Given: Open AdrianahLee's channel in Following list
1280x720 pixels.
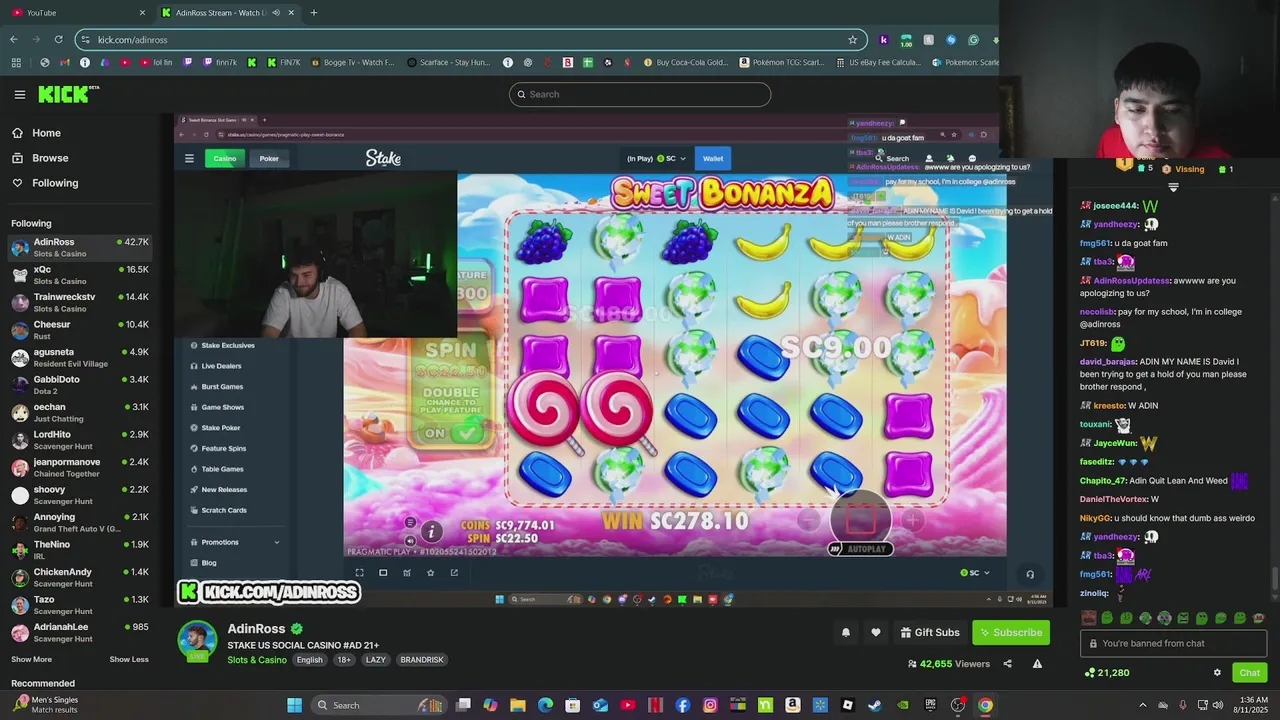Looking at the screenshot, I should coord(80,632).
